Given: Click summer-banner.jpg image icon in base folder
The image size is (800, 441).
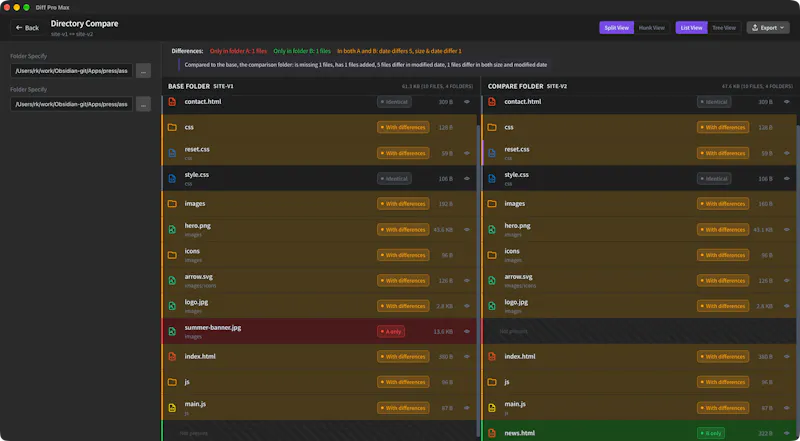Looking at the screenshot, I should (x=172, y=331).
